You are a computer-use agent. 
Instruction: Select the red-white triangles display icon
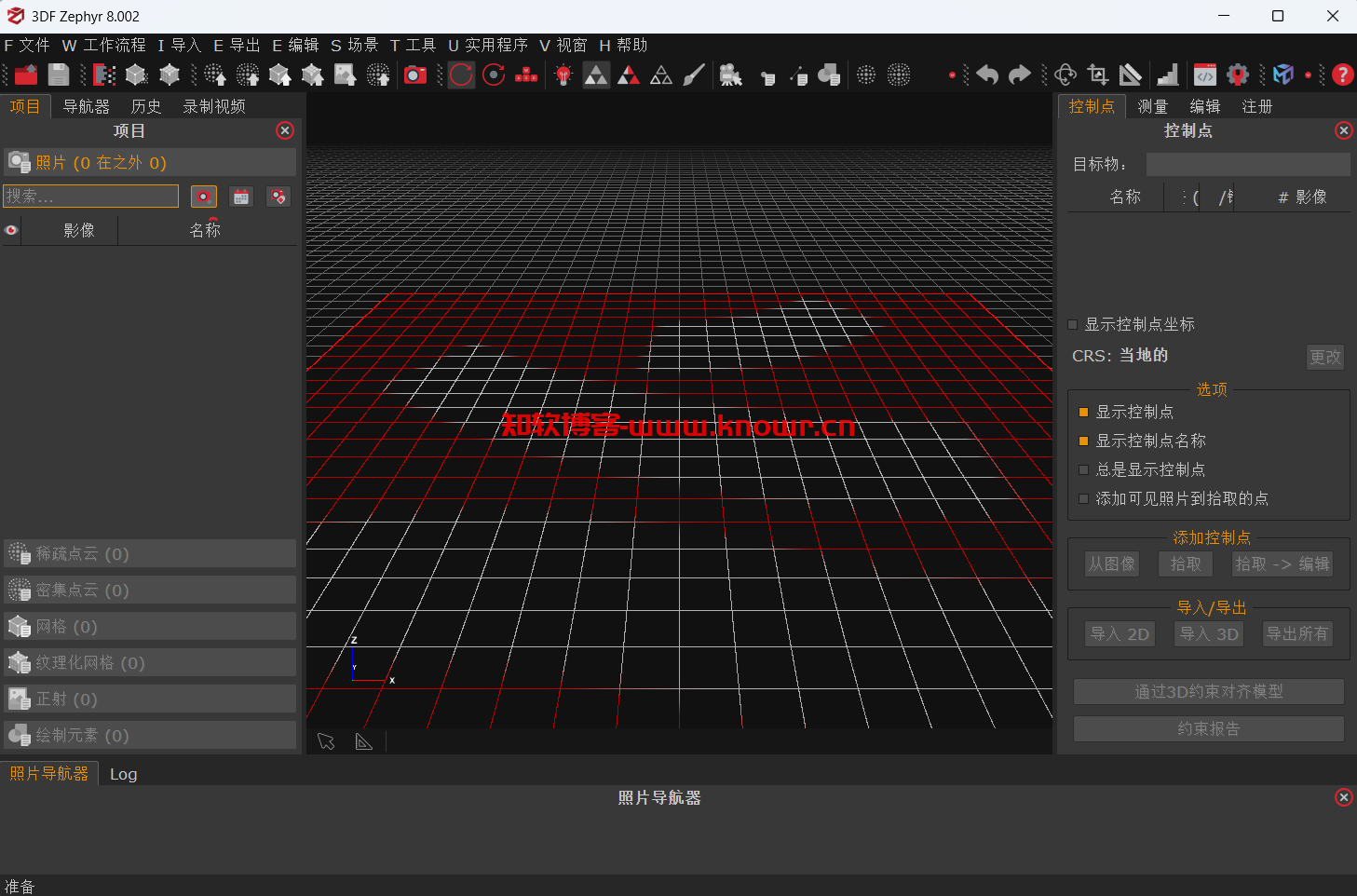click(x=629, y=75)
